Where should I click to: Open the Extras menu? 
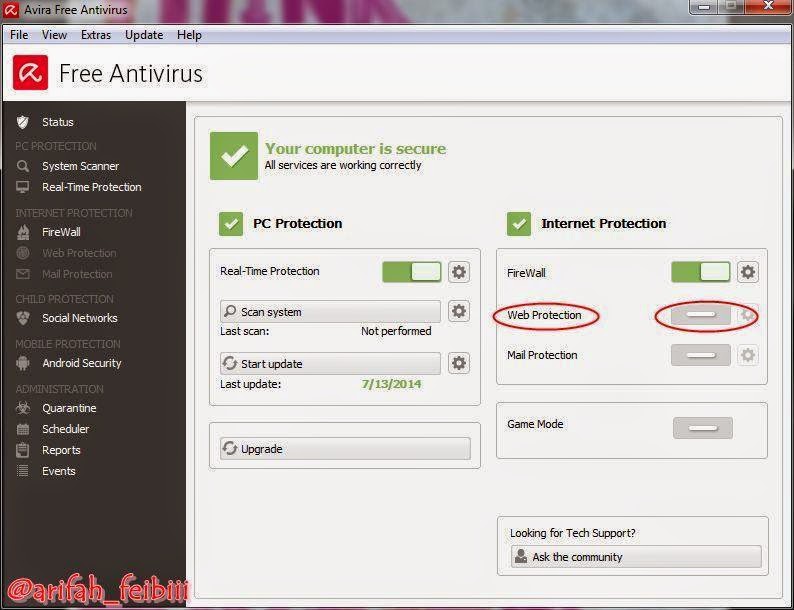point(96,35)
